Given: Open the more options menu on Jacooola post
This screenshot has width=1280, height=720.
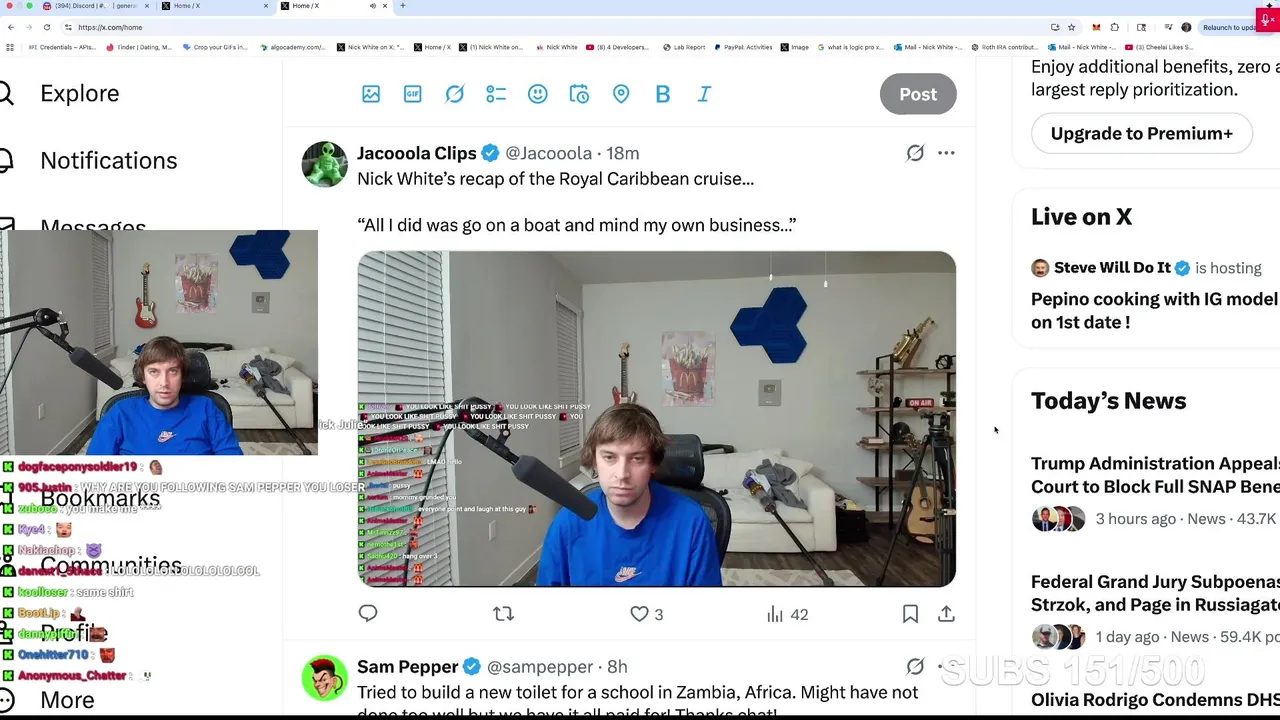Looking at the screenshot, I should pyautogui.click(x=946, y=153).
